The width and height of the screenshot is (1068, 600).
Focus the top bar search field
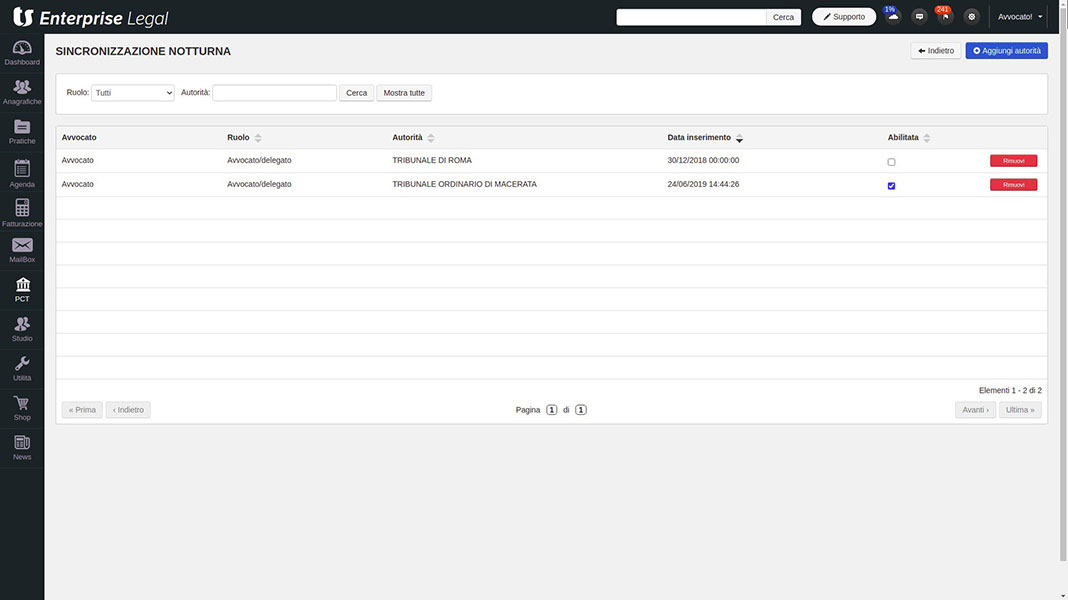[x=691, y=17]
